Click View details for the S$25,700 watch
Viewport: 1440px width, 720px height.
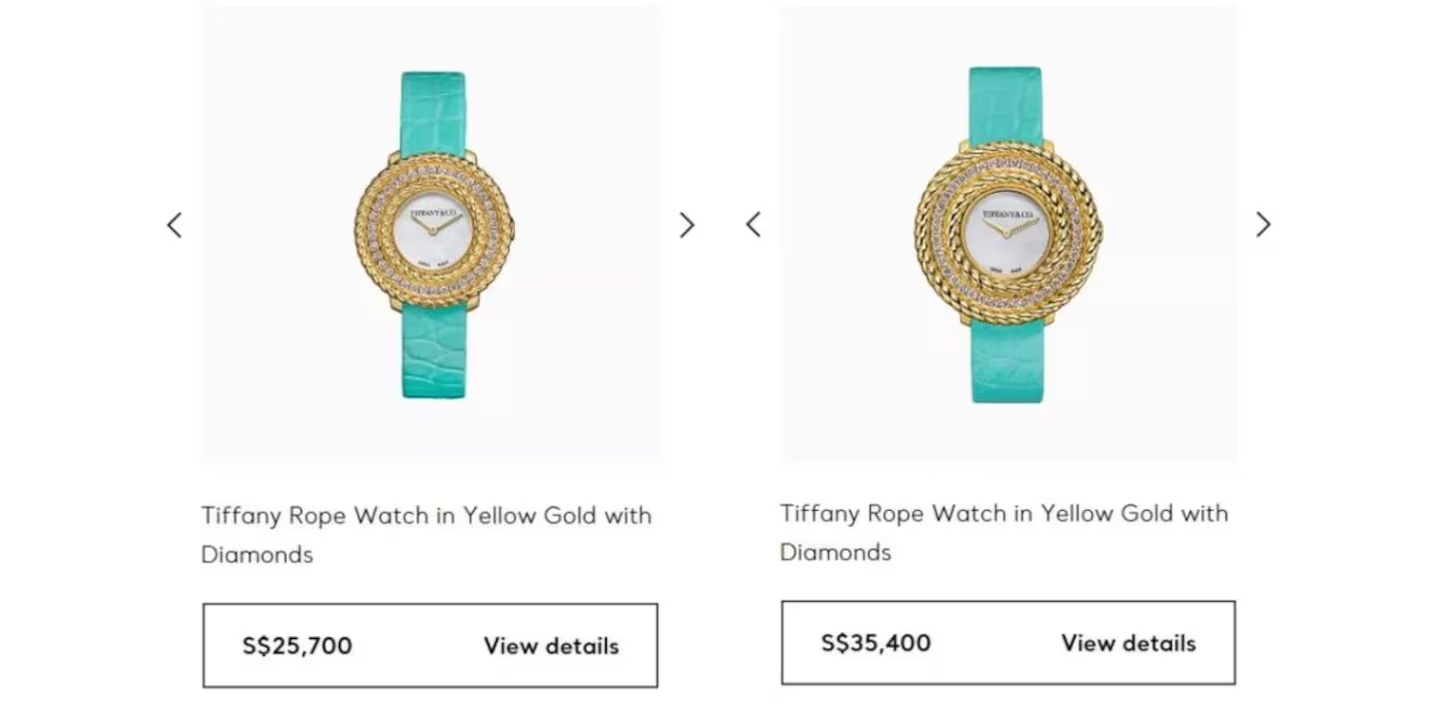(x=551, y=646)
